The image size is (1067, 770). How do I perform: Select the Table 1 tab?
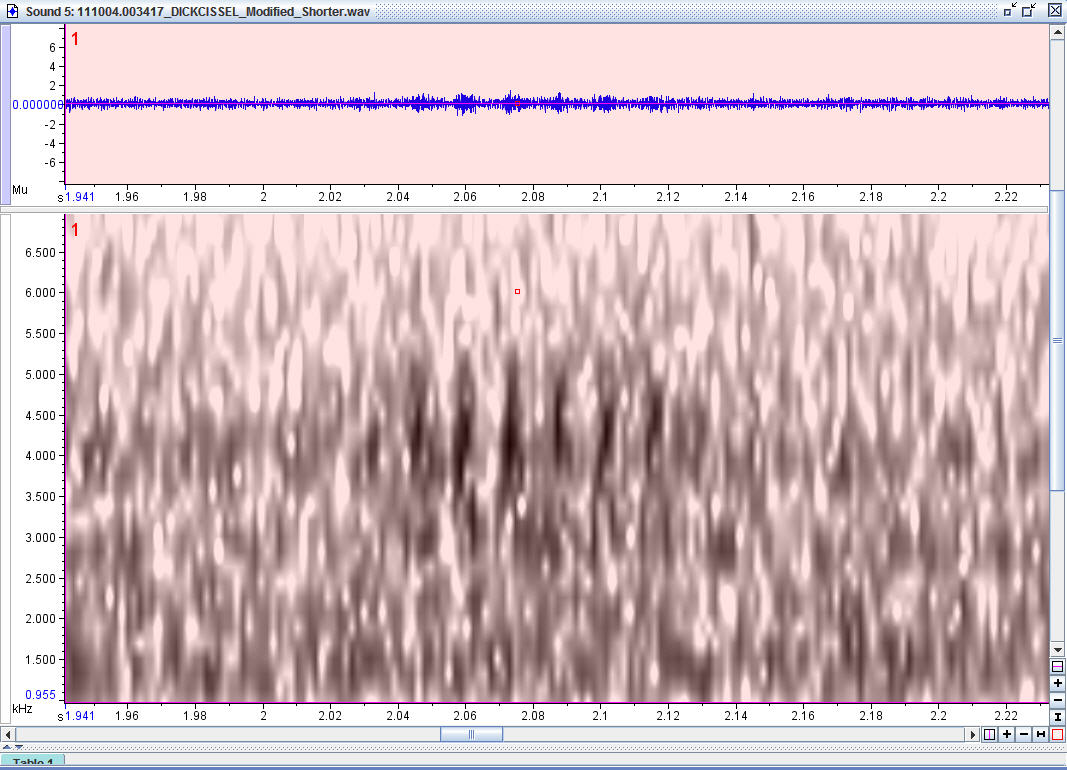33,762
